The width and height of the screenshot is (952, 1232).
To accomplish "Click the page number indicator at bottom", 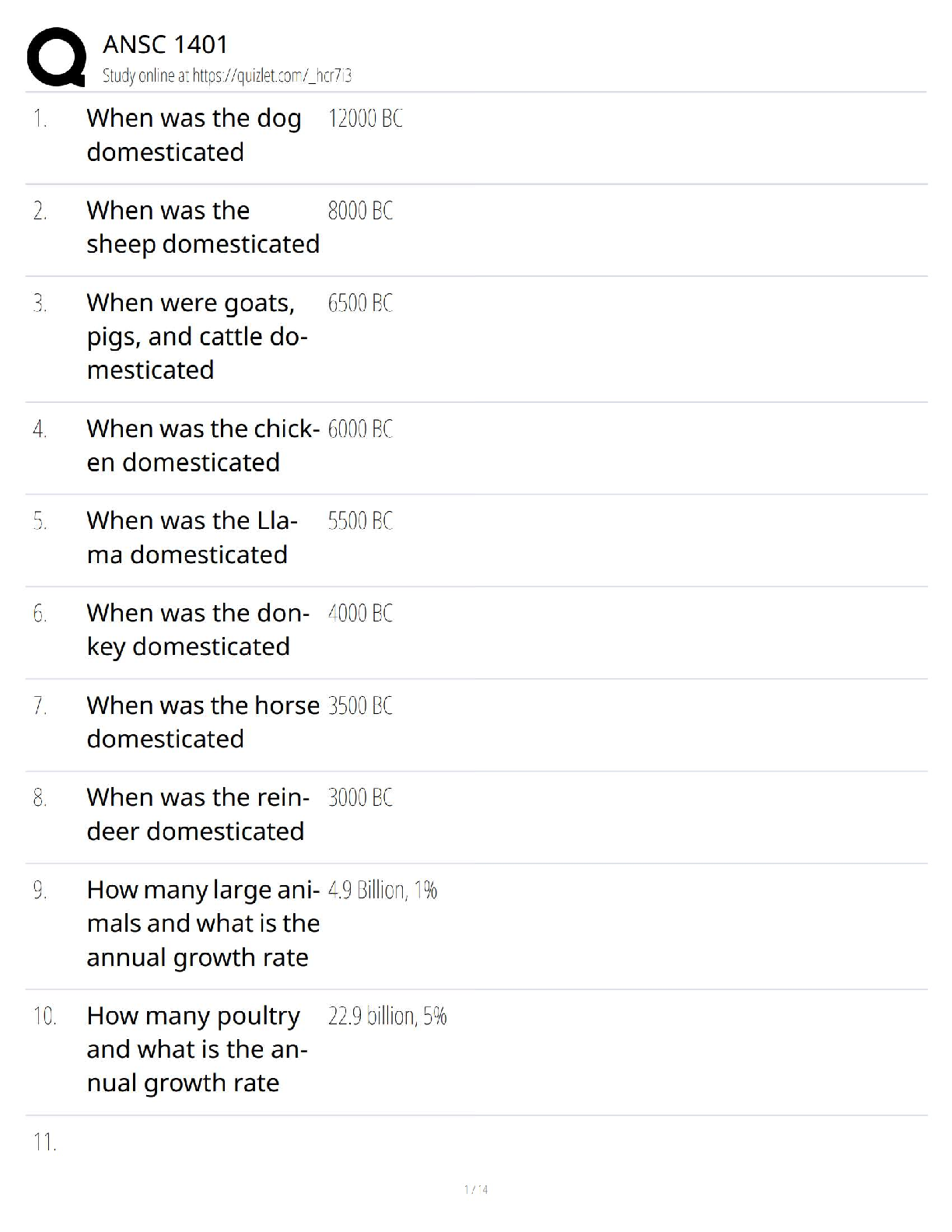I will [x=476, y=1189].
